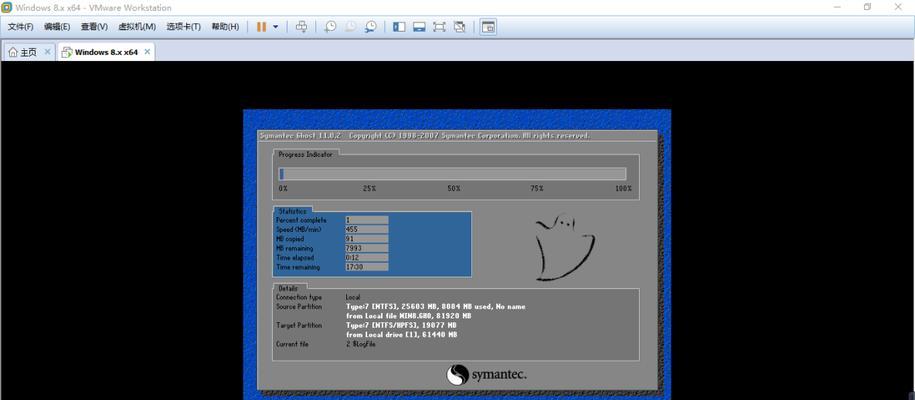Click the 'Details' group label
Screen dimensions: 915x400
[288, 288]
